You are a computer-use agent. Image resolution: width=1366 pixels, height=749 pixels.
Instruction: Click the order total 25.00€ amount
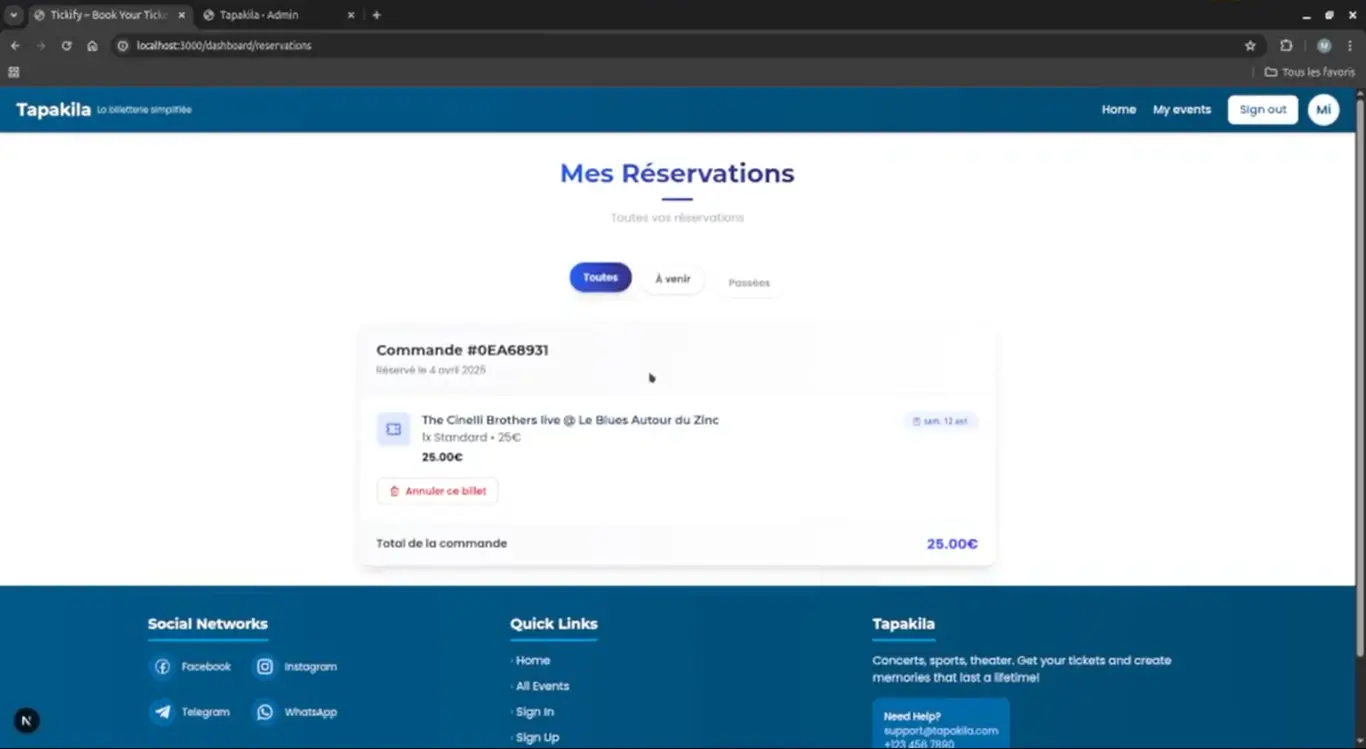pos(952,544)
